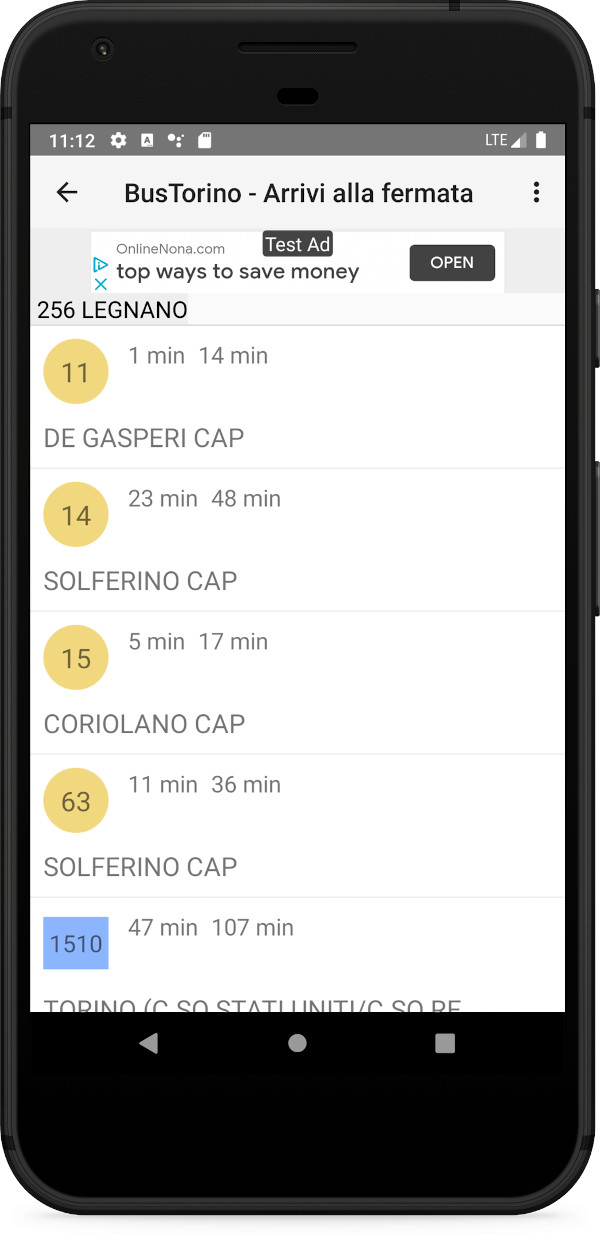Screen dimensions: 600x1238
Task: Tap the yellow line 15 circle badge
Action: [76, 658]
